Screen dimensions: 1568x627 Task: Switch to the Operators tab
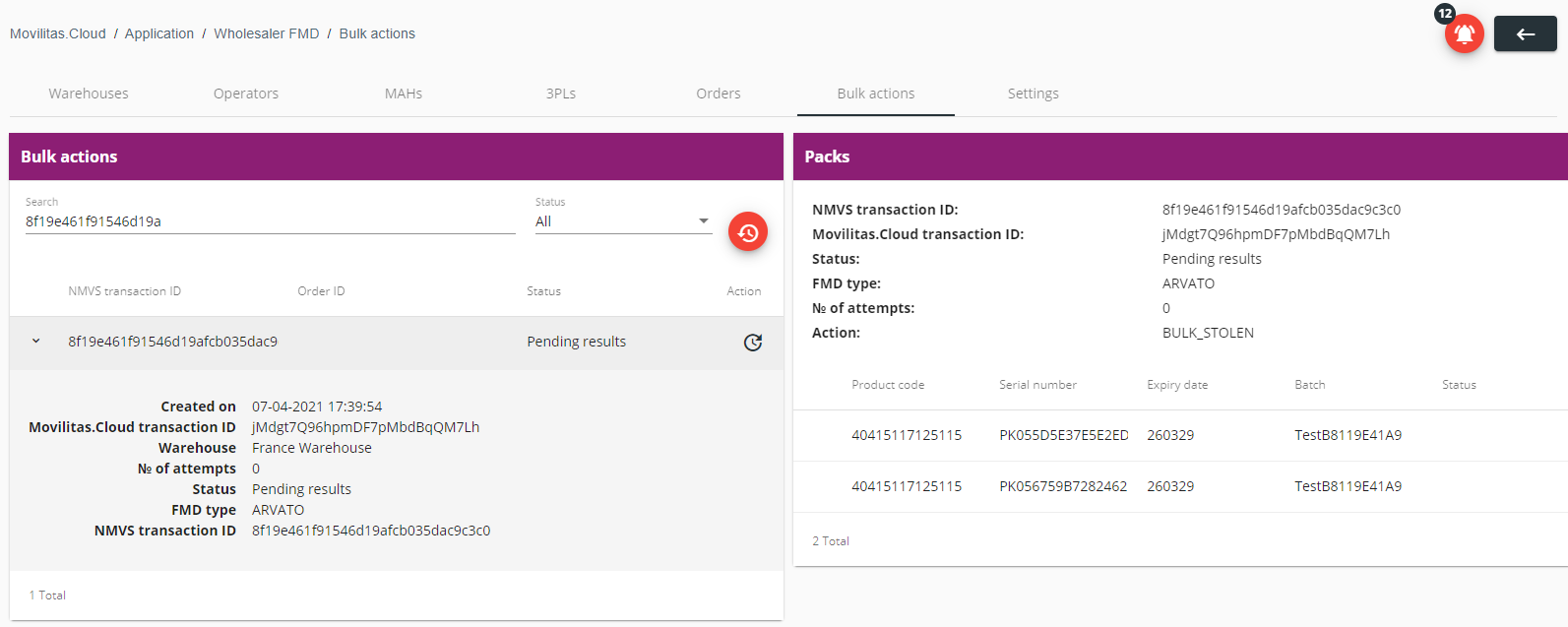tap(246, 94)
